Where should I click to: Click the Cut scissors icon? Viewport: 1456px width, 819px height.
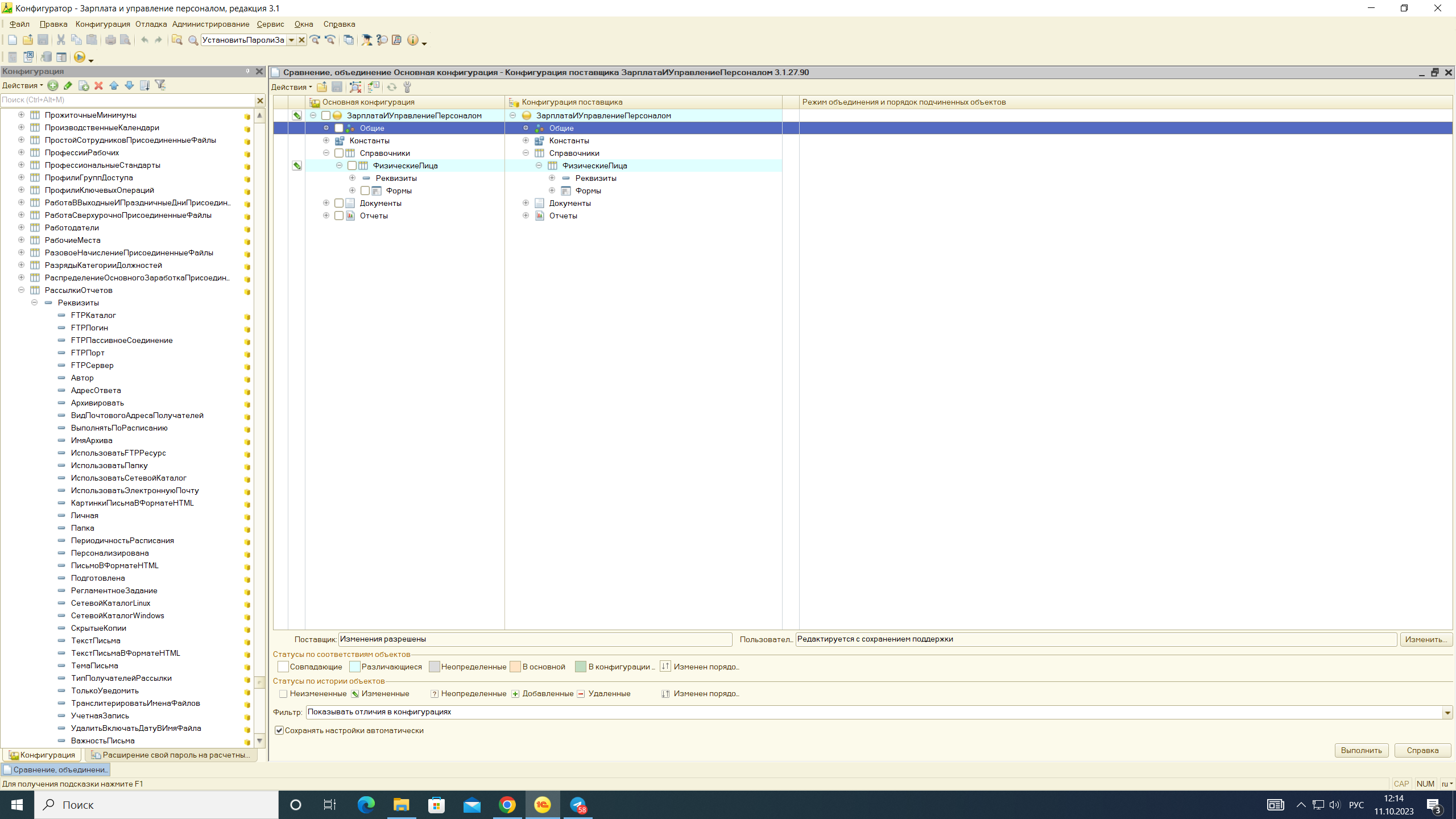(x=61, y=40)
